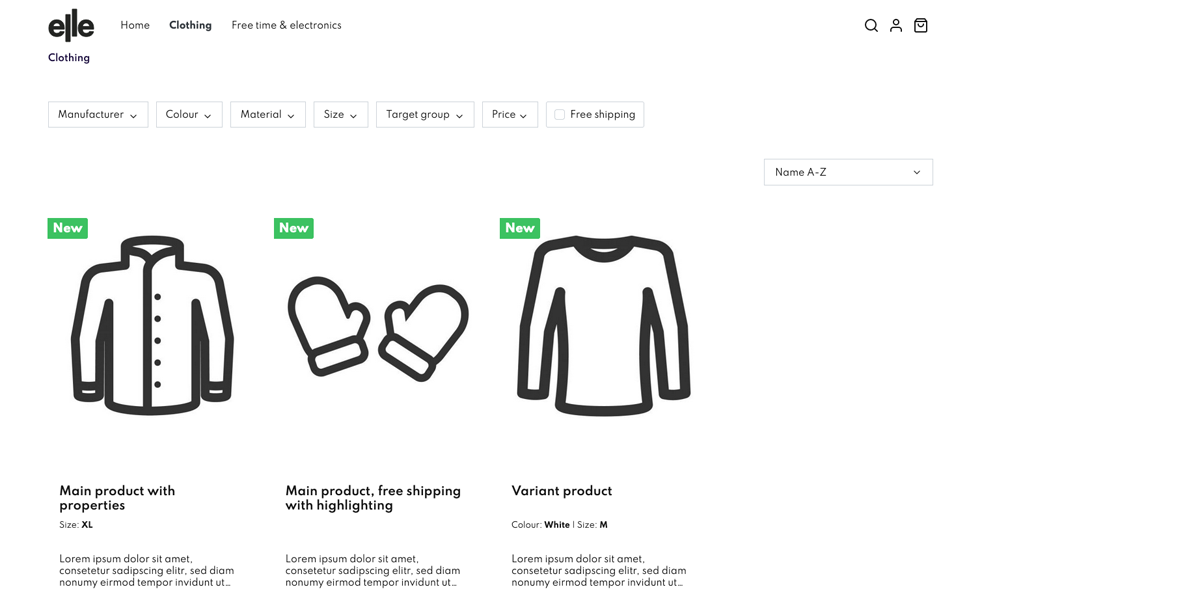Open the Material filter dropdown
This screenshot has width=1200, height=600.
pyautogui.click(x=267, y=115)
